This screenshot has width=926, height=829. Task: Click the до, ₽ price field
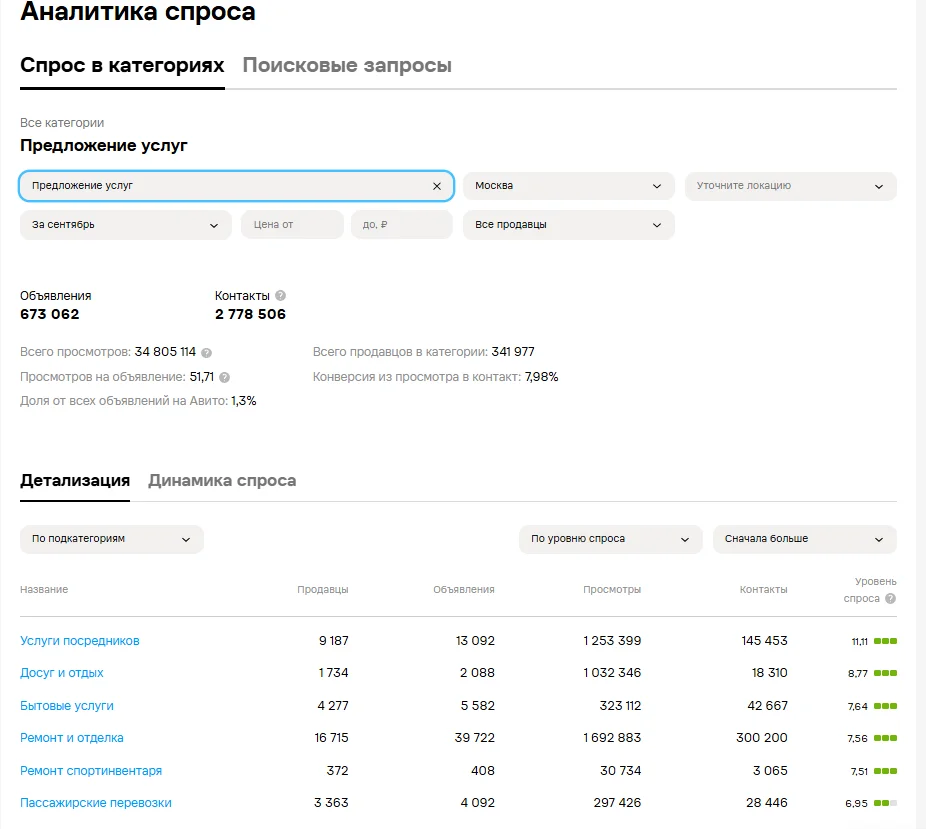pyautogui.click(x=402, y=225)
